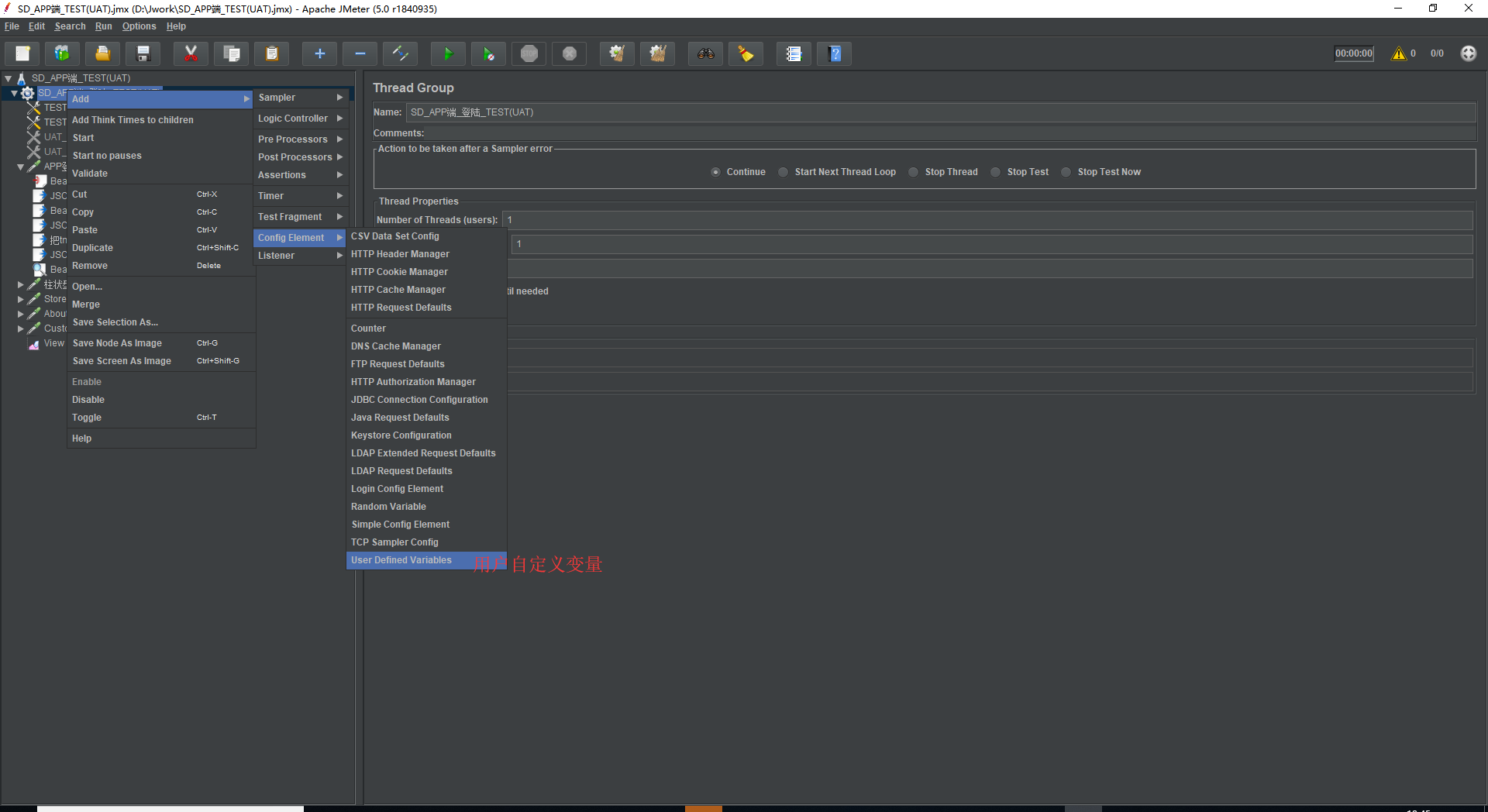Expand the Abou tree node
Screen dimensions: 1488x812
[20, 314]
